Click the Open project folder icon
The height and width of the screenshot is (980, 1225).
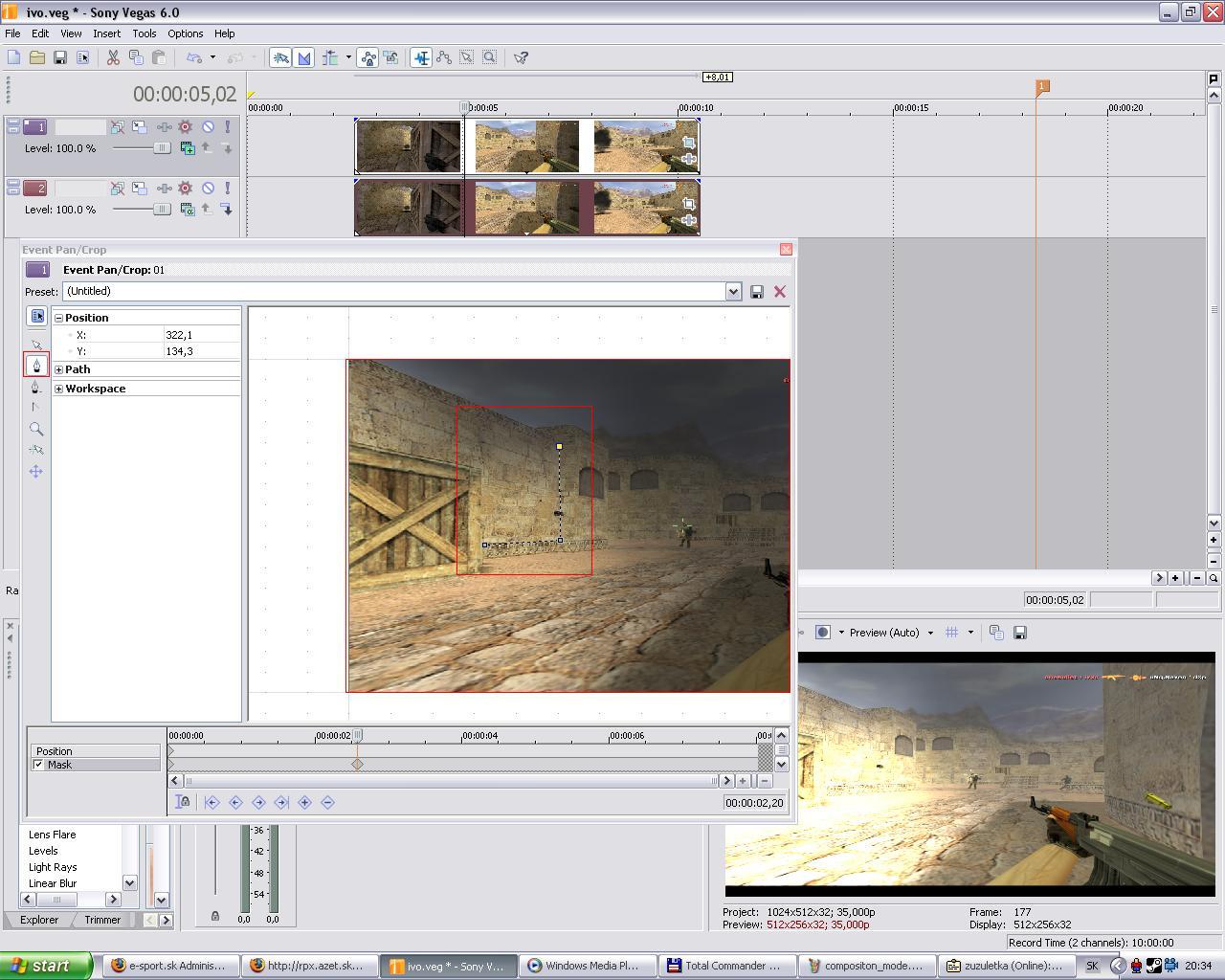(x=36, y=57)
